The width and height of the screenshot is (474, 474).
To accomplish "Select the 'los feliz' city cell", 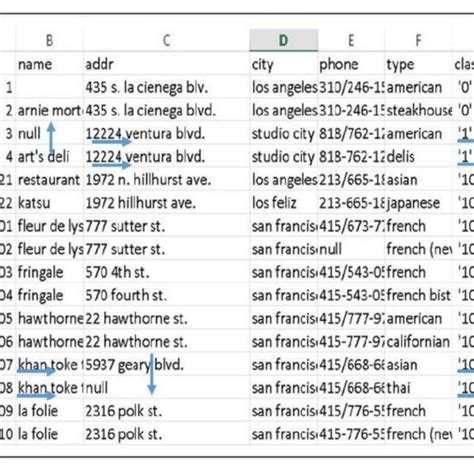I will tap(283, 203).
